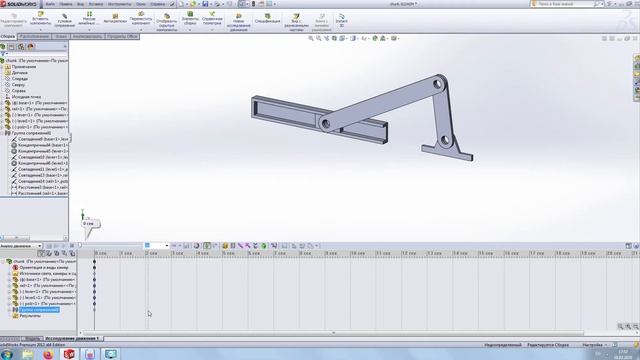This screenshot has width=640, height=360.
Task: Click the 5 сек mark on the time ruler
Action: click(229, 253)
